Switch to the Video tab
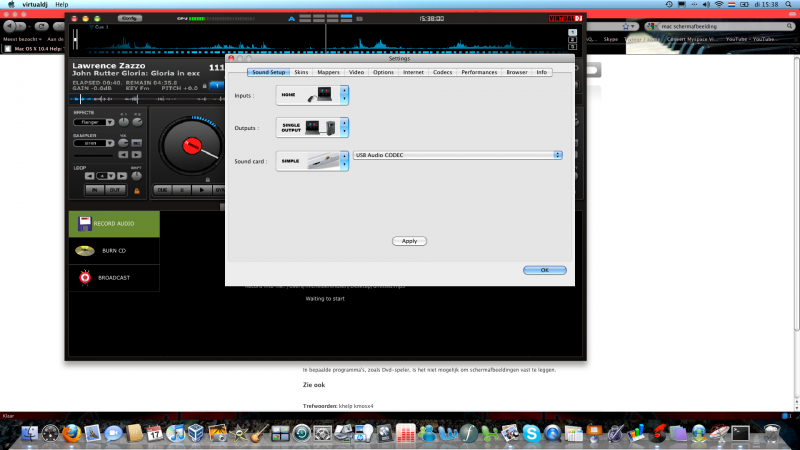The height and width of the screenshot is (450, 800). 356,72
